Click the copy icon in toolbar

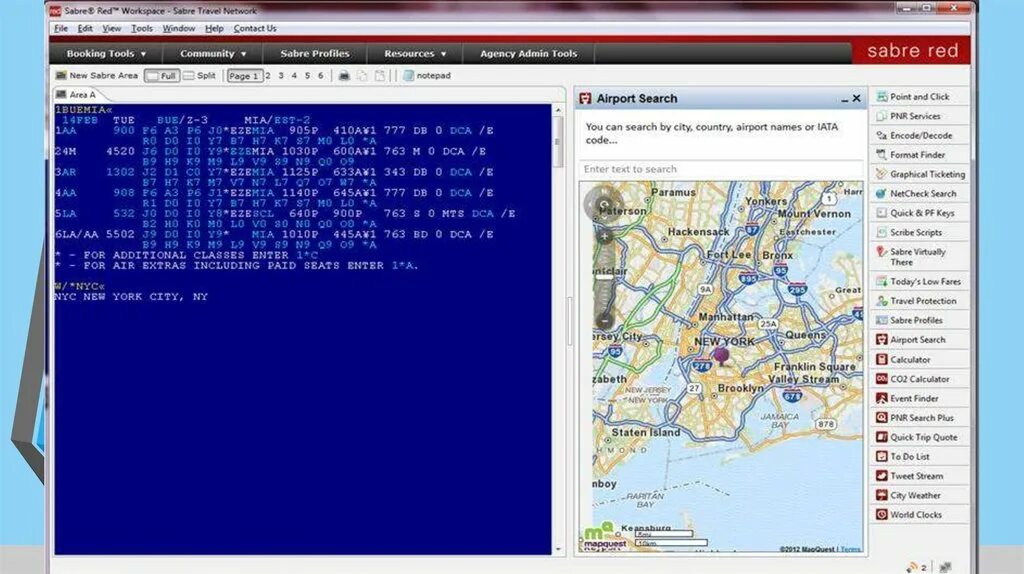pyautogui.click(x=362, y=76)
